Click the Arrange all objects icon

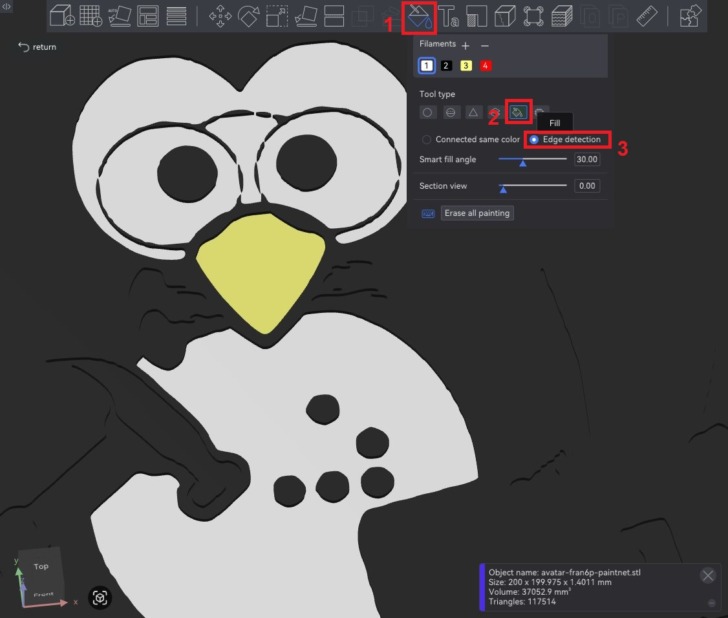148,16
